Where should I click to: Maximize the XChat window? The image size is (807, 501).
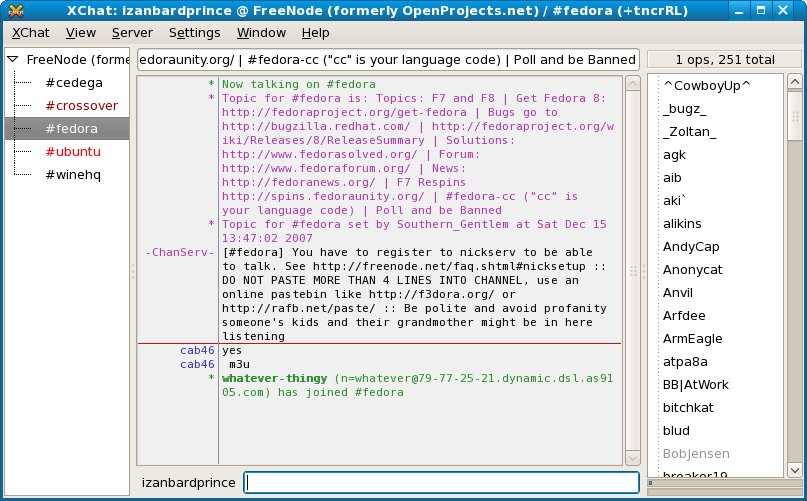(x=767, y=11)
